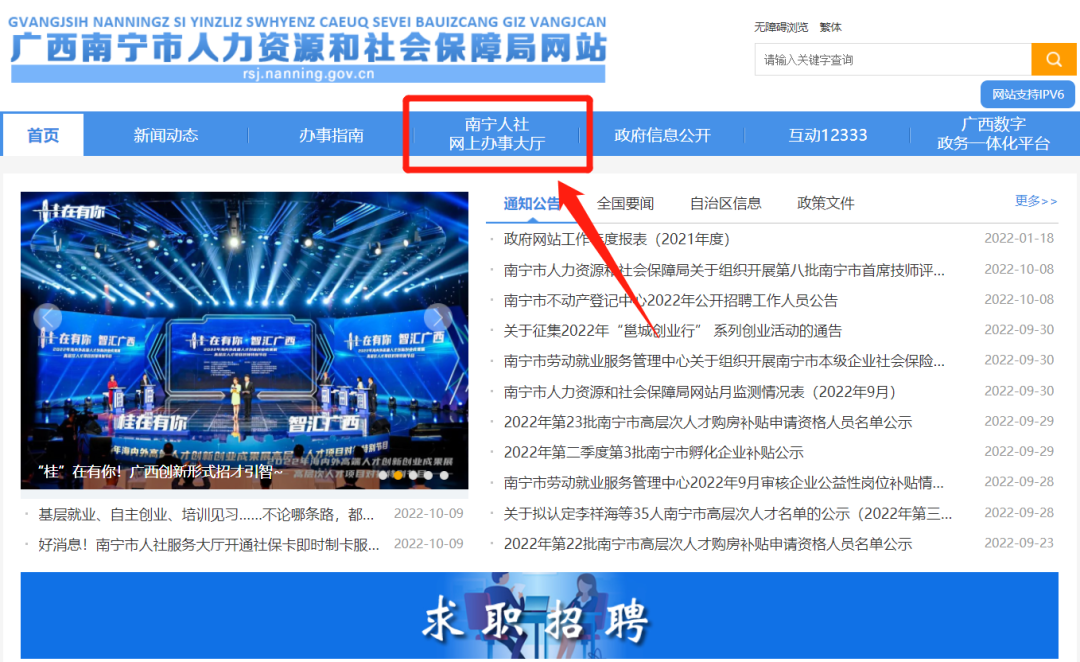Open 2022年9月审核企业公益性岗位补贴 notice
The width and height of the screenshot is (1080, 662).
[724, 483]
